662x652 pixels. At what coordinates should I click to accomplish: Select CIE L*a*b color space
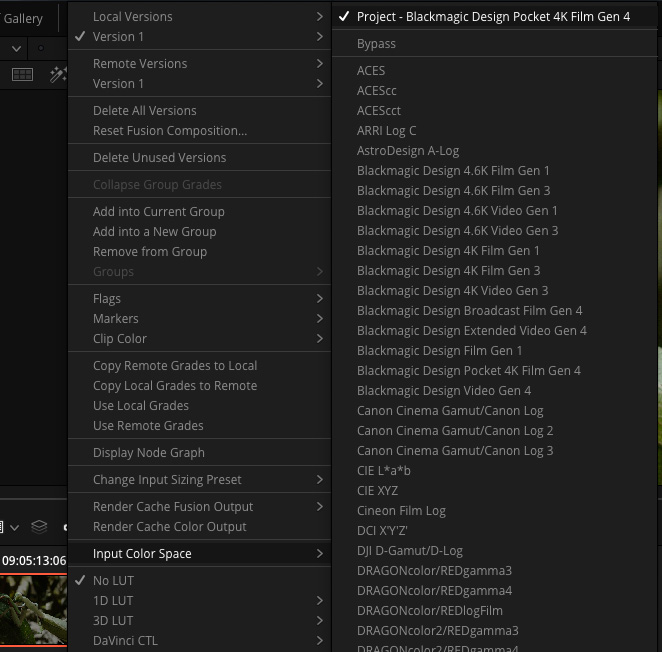click(494, 471)
